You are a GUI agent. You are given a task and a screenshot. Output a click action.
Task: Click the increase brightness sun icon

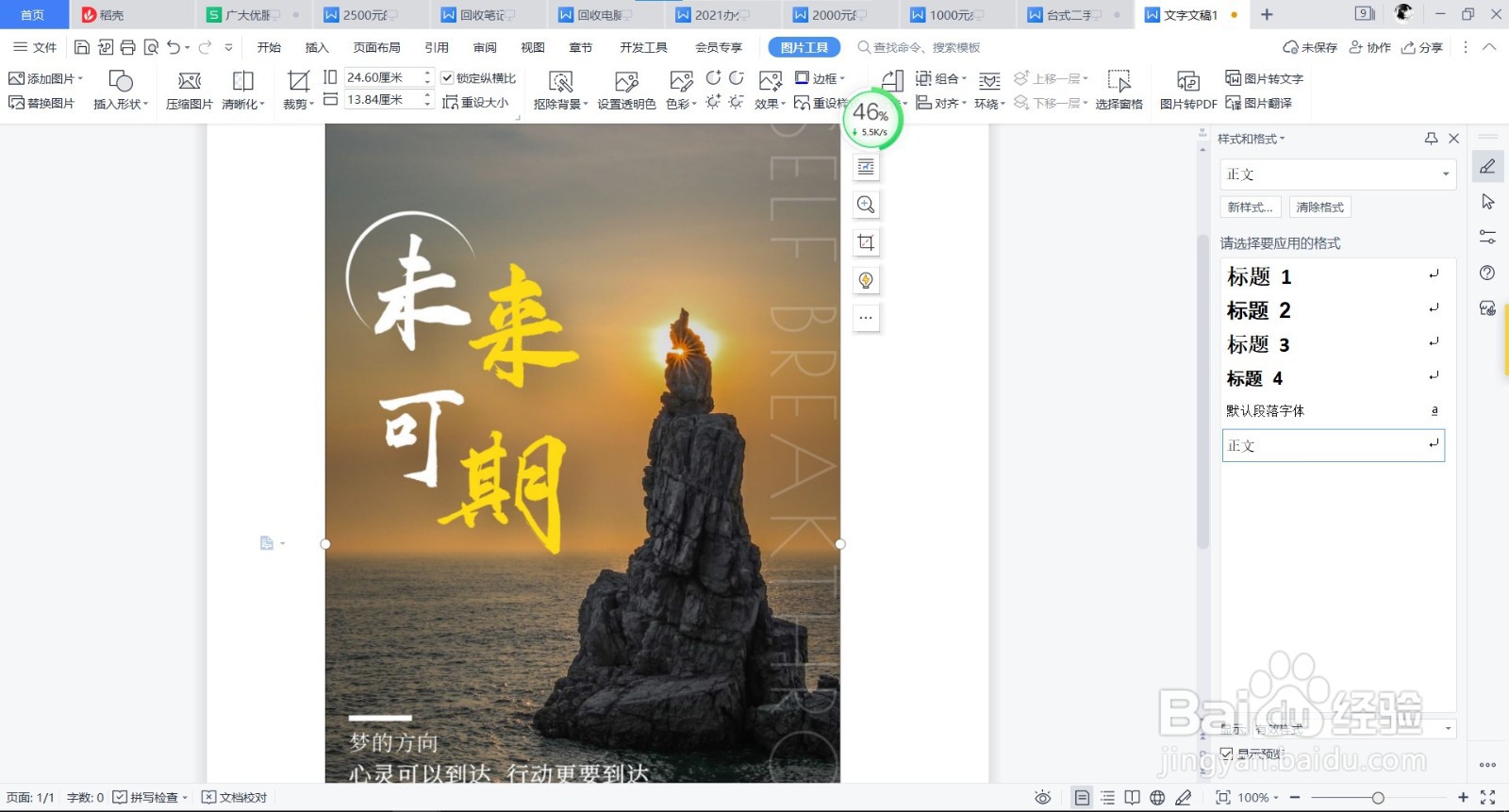pyautogui.click(x=714, y=102)
